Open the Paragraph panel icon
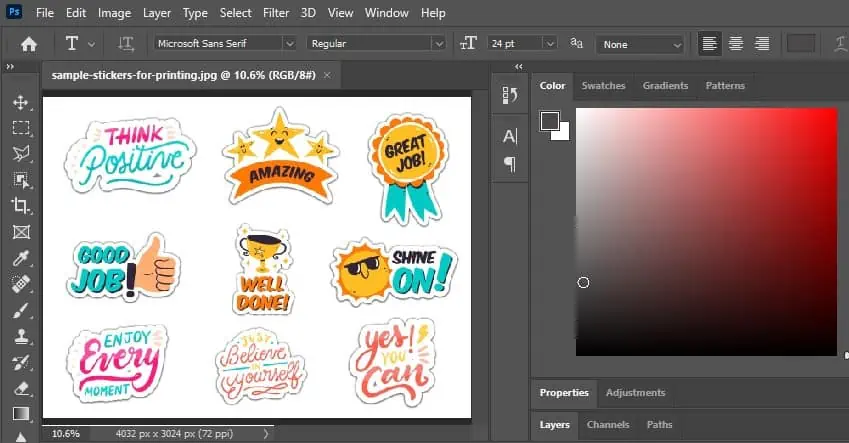Image resolution: width=849 pixels, height=443 pixels. click(x=510, y=163)
